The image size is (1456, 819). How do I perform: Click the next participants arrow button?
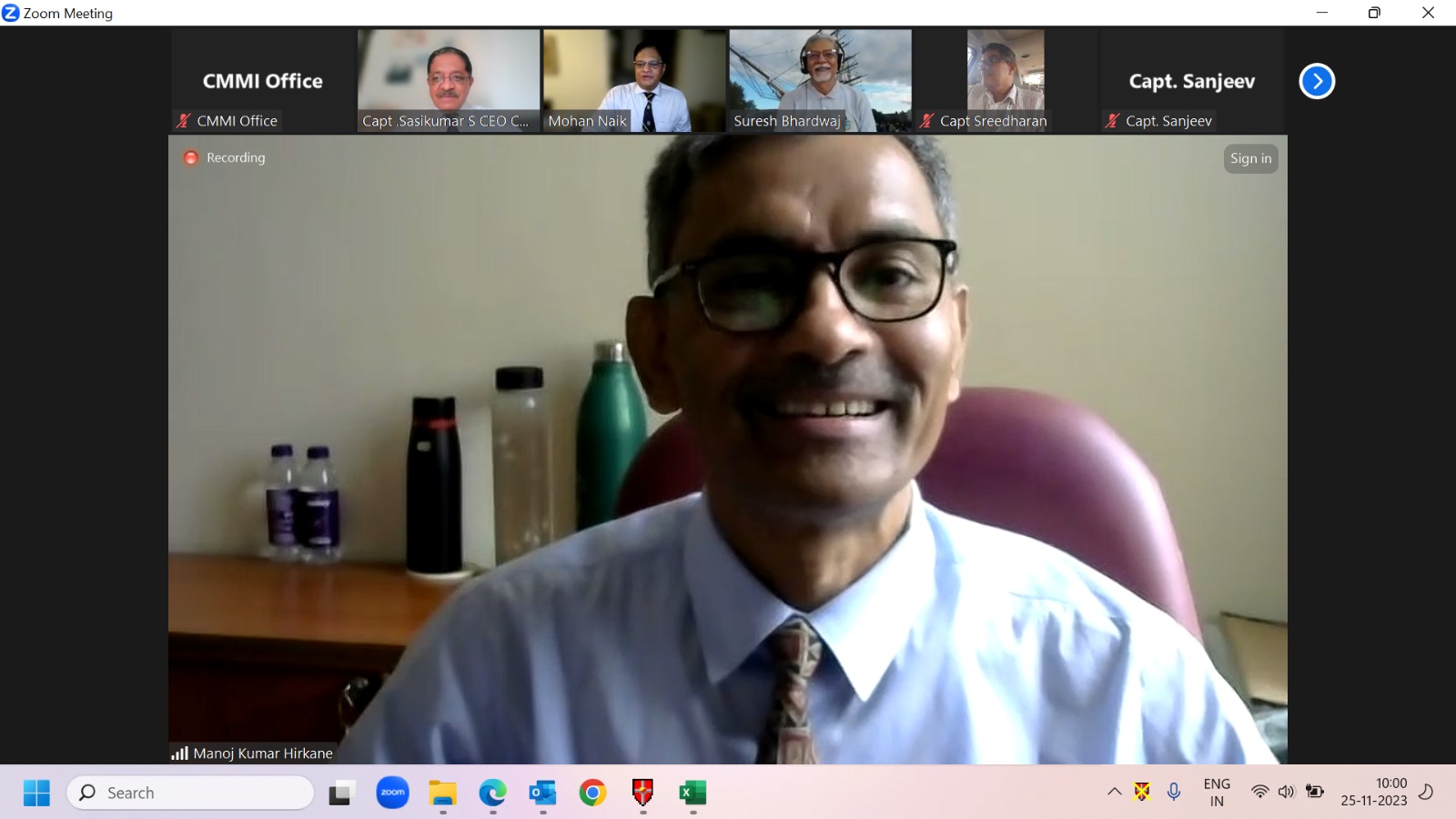(x=1316, y=81)
